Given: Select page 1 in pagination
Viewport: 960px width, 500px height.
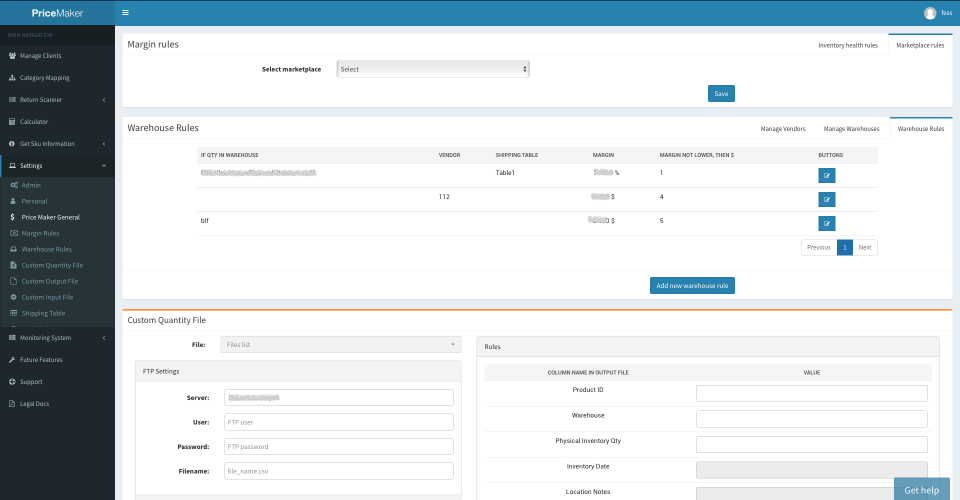Looking at the screenshot, I should 845,248.
